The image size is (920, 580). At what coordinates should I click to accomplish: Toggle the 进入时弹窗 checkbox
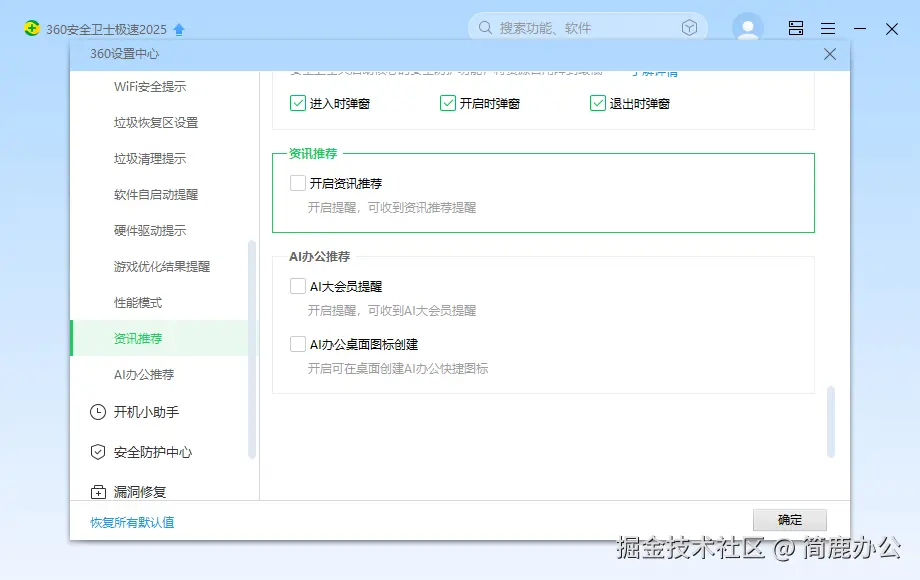click(297, 103)
